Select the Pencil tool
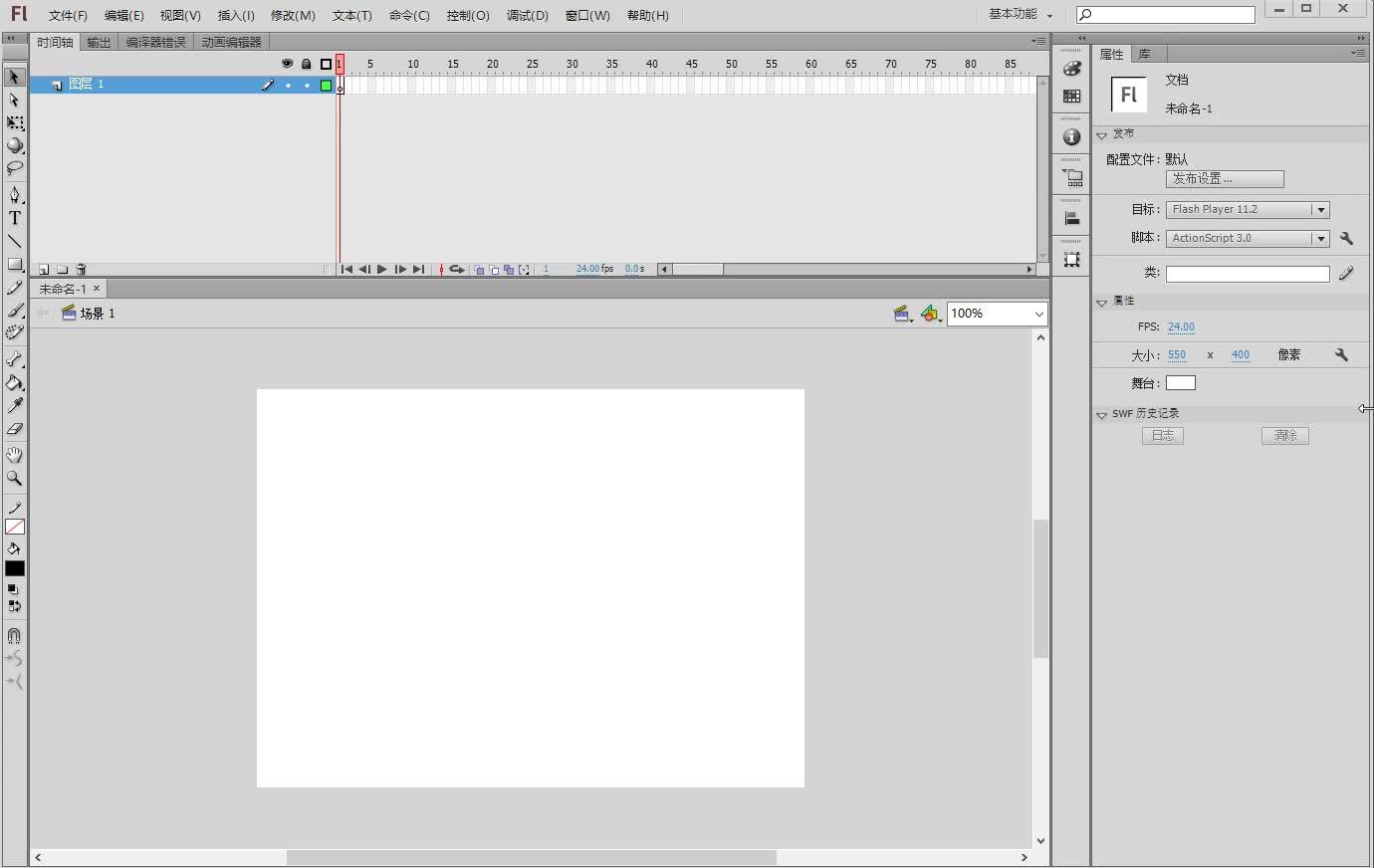 [x=14, y=288]
